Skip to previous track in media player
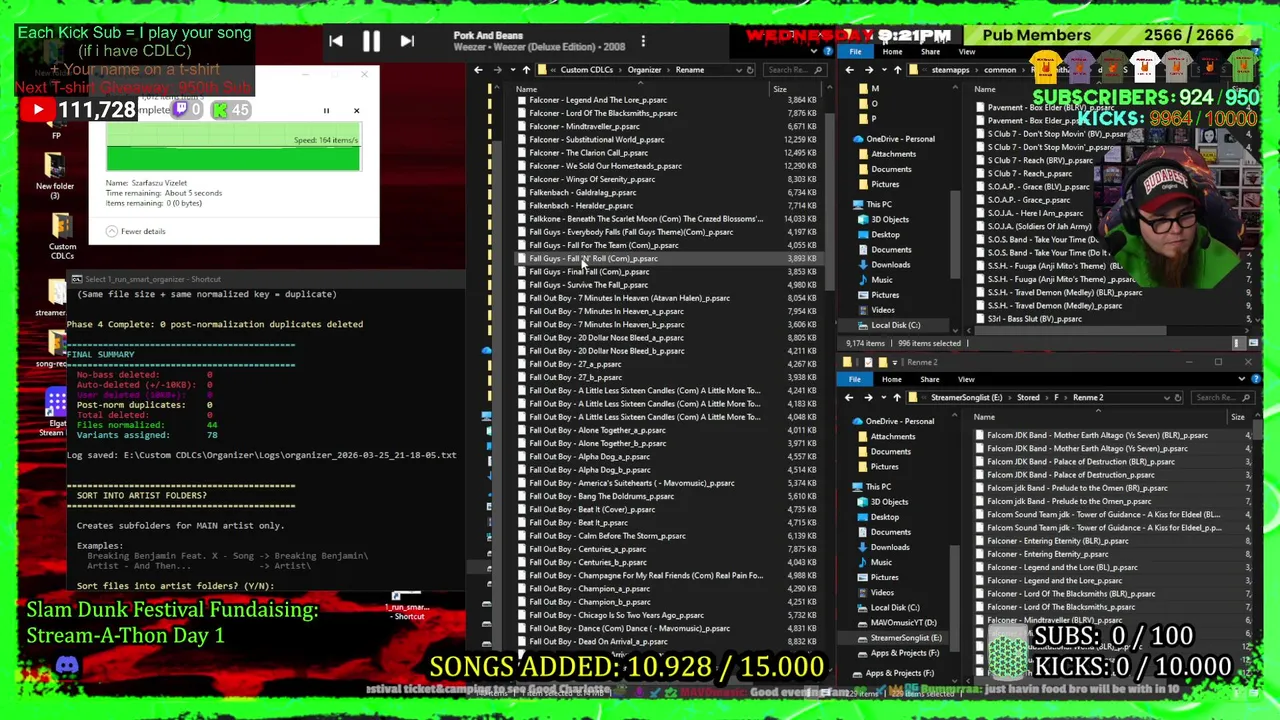Screen dimensions: 1280x720 [336, 41]
